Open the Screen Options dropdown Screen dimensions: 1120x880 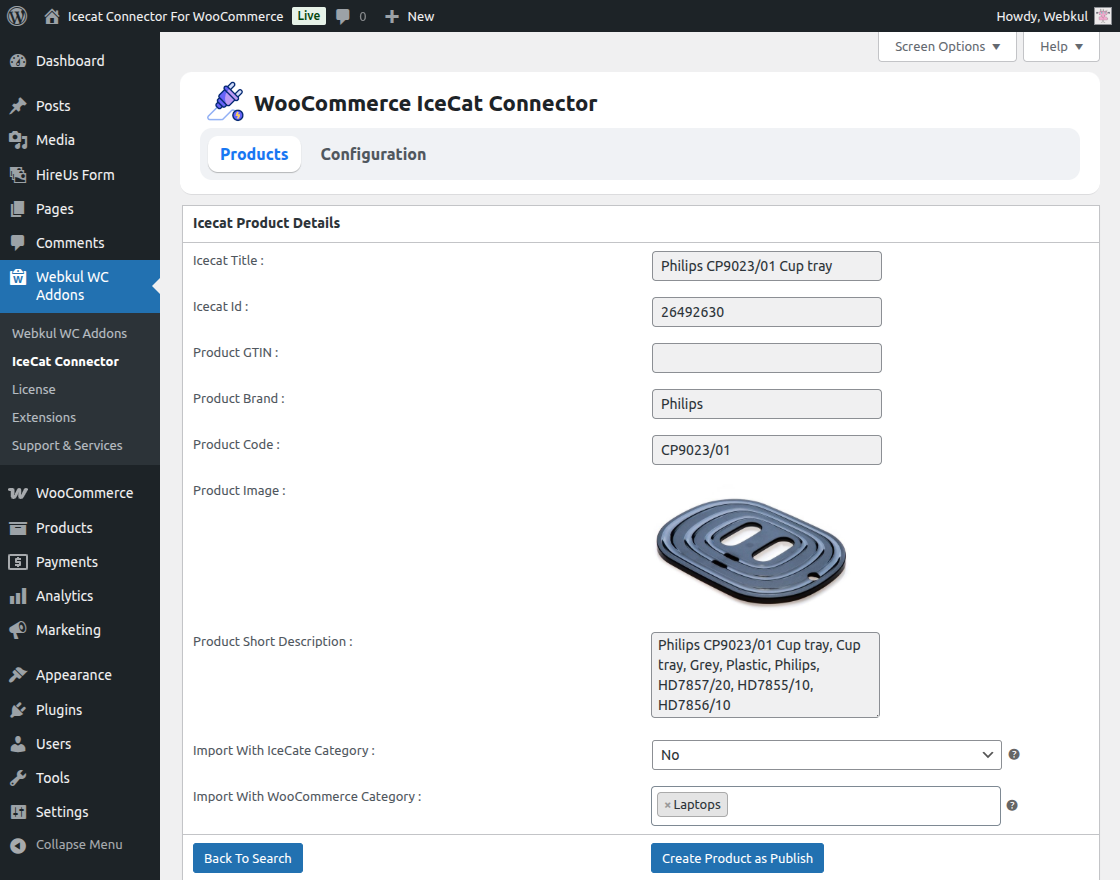pos(946,46)
